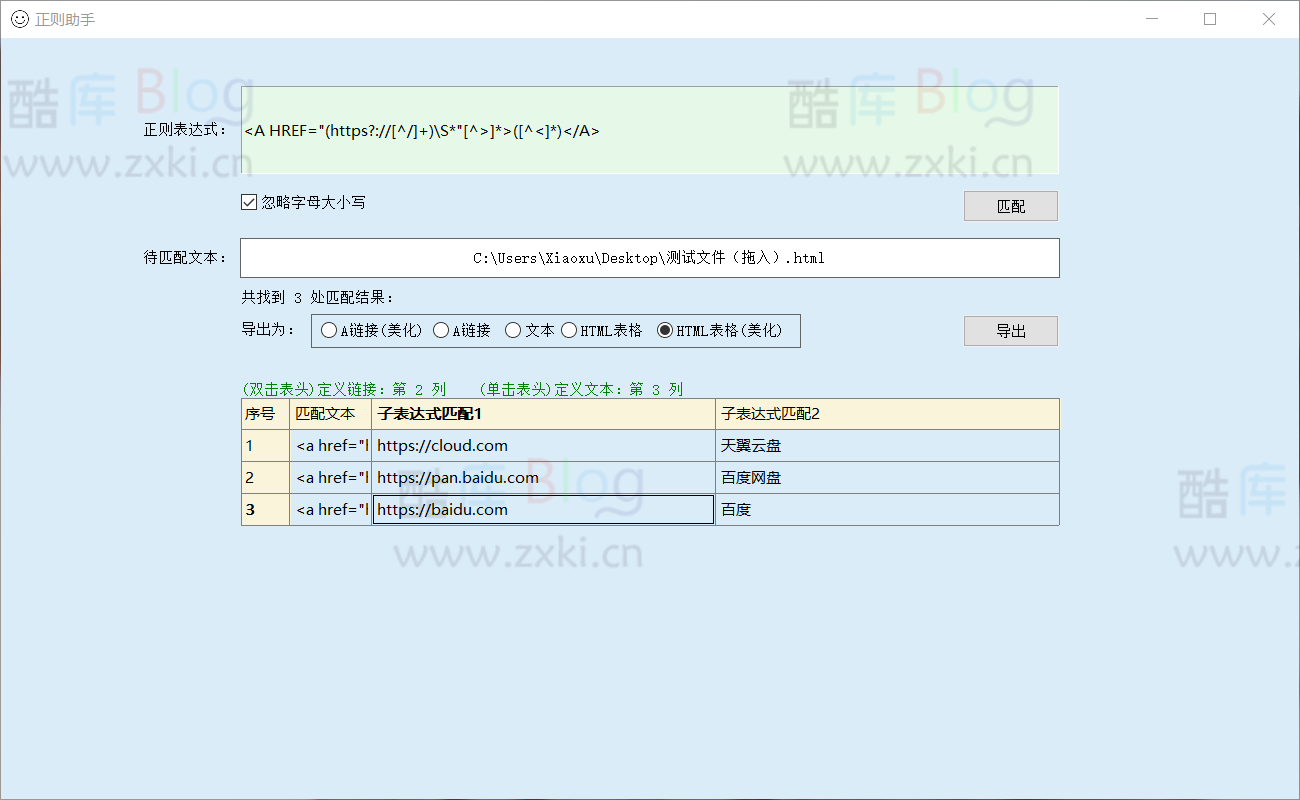Select the https://cloud.com table cell
The width and height of the screenshot is (1300, 800).
pos(543,446)
